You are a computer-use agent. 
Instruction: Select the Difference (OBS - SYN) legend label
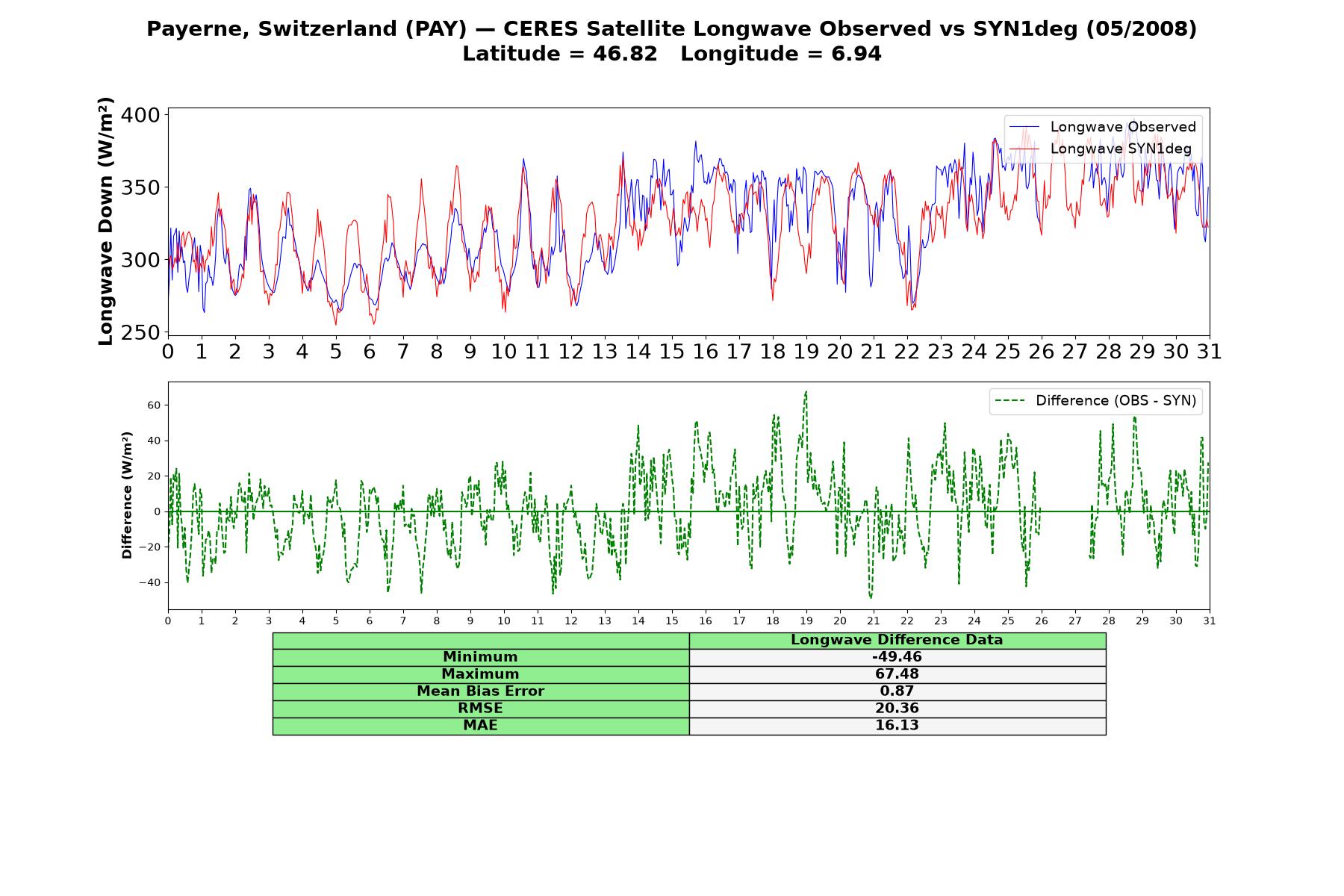click(x=1116, y=401)
